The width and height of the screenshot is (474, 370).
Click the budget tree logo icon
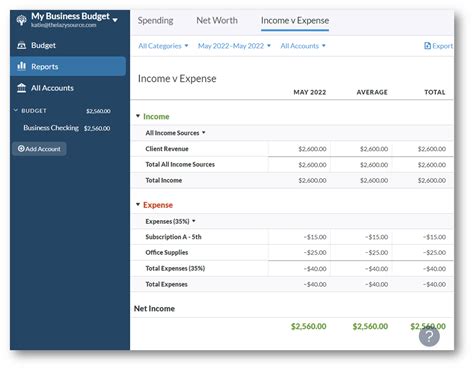tap(22, 20)
